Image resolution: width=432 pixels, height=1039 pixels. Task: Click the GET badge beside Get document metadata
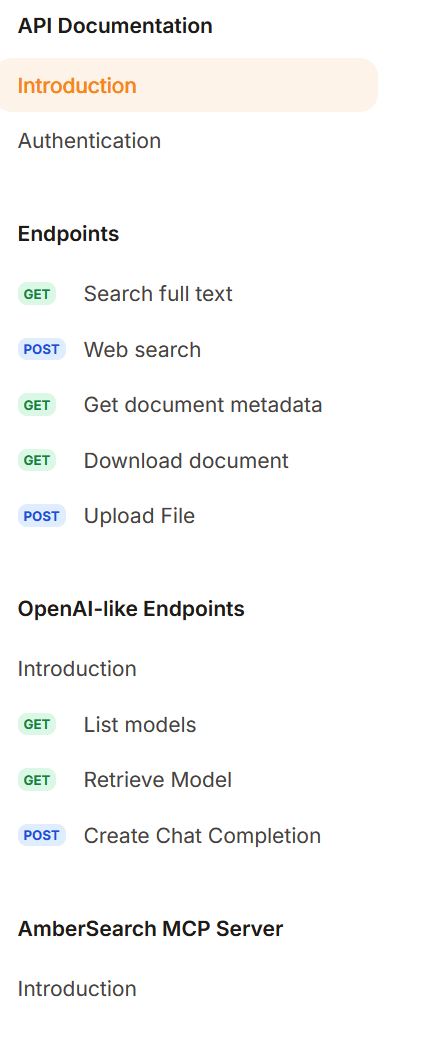37,404
